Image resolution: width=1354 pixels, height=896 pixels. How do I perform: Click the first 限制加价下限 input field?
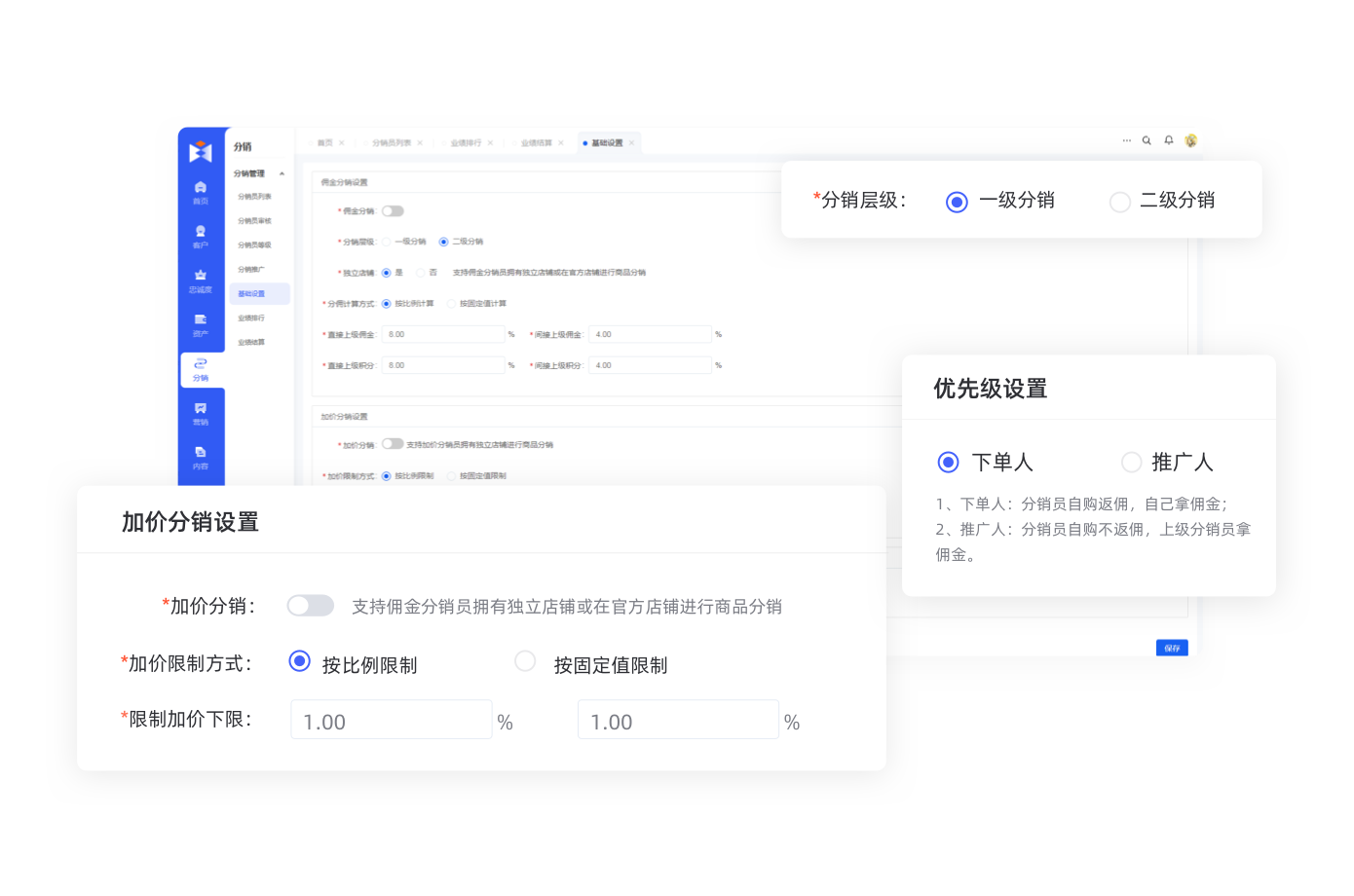tap(391, 721)
